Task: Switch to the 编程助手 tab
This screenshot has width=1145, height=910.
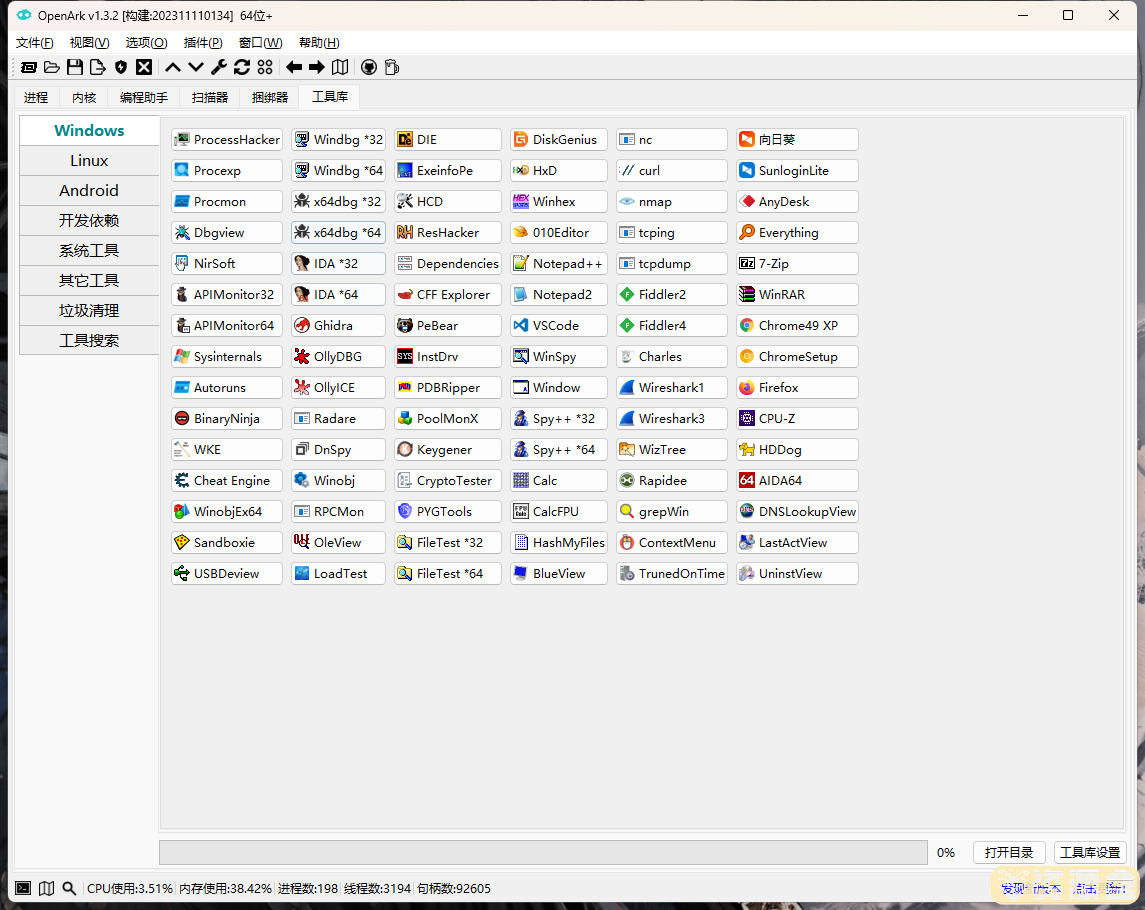Action: coord(144,97)
